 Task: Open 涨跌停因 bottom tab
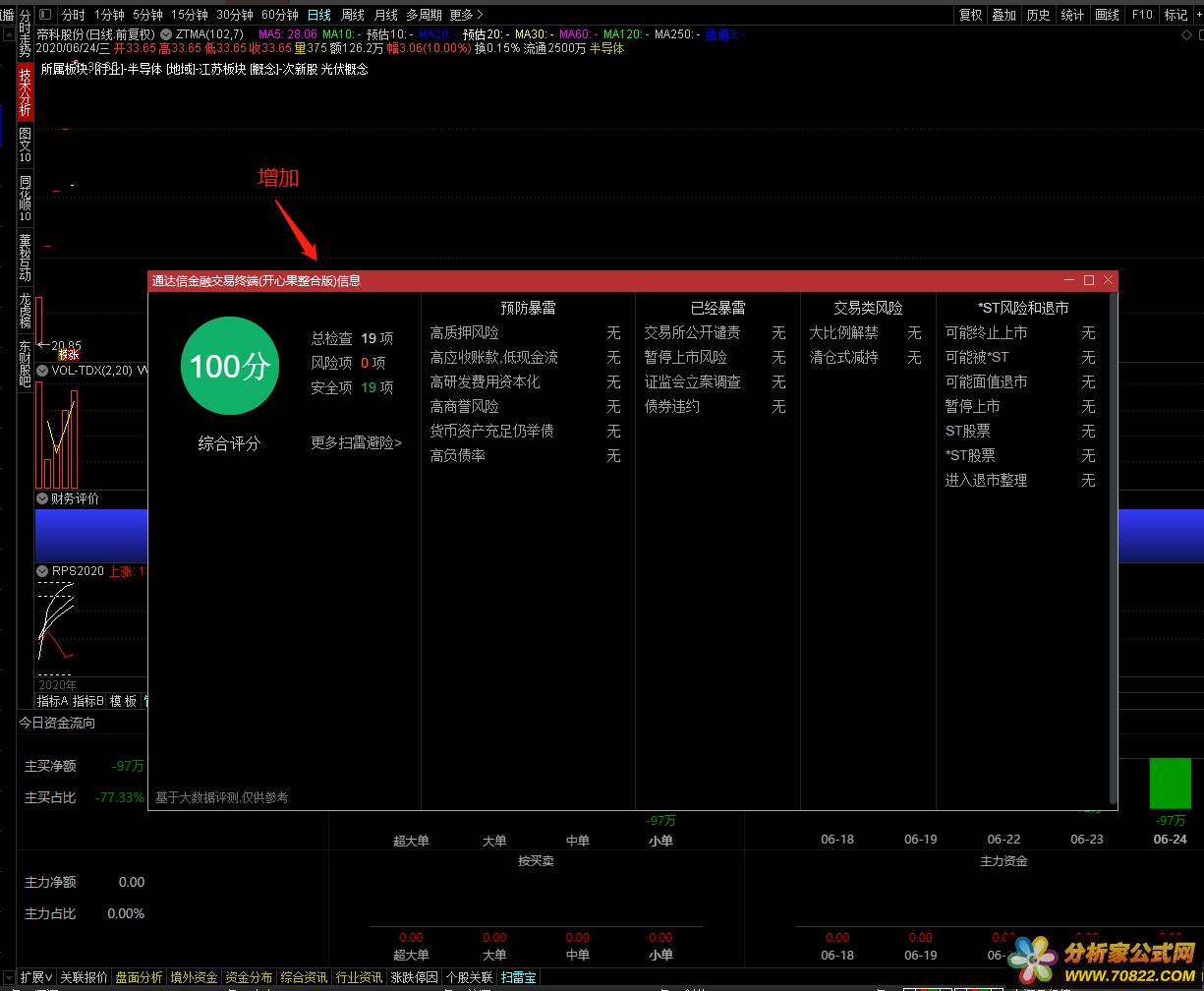tap(414, 977)
